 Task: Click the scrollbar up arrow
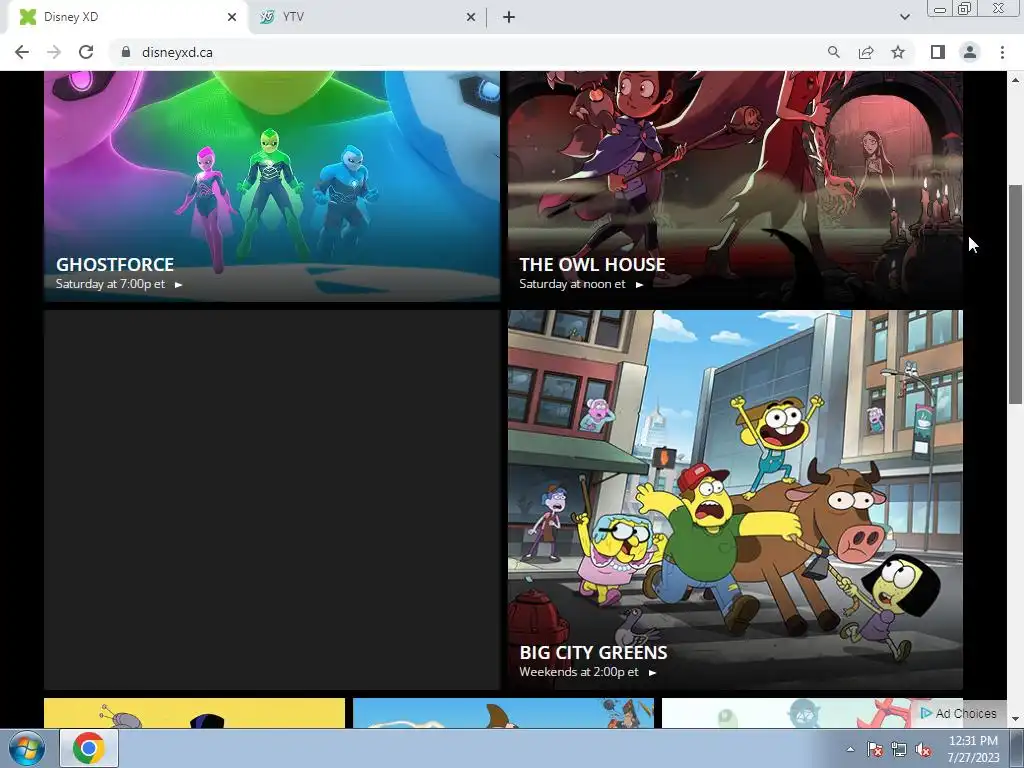(x=1015, y=80)
